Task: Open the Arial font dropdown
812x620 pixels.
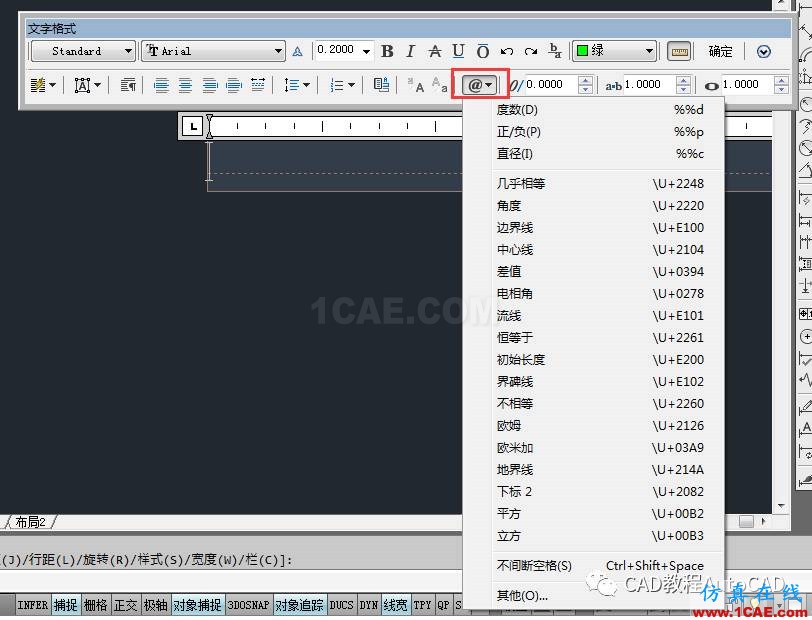Action: [x=213, y=51]
